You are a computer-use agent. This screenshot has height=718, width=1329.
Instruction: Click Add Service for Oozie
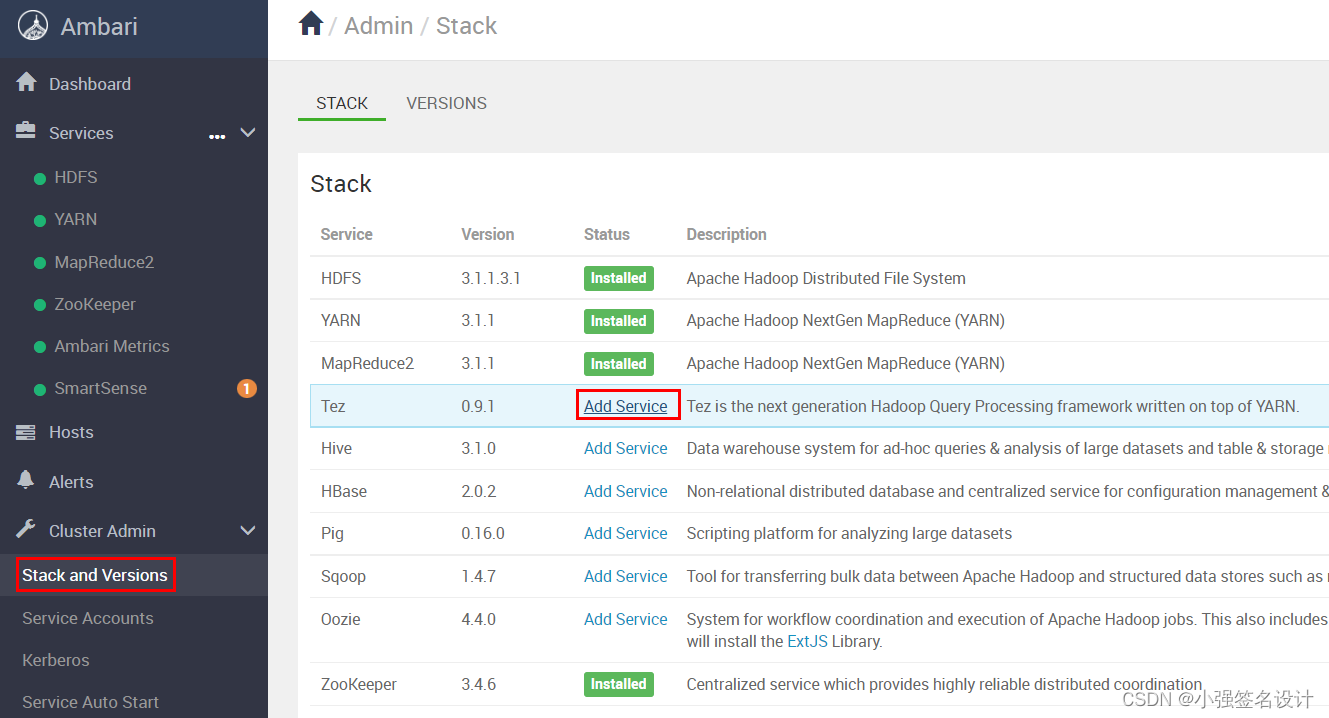point(626,619)
